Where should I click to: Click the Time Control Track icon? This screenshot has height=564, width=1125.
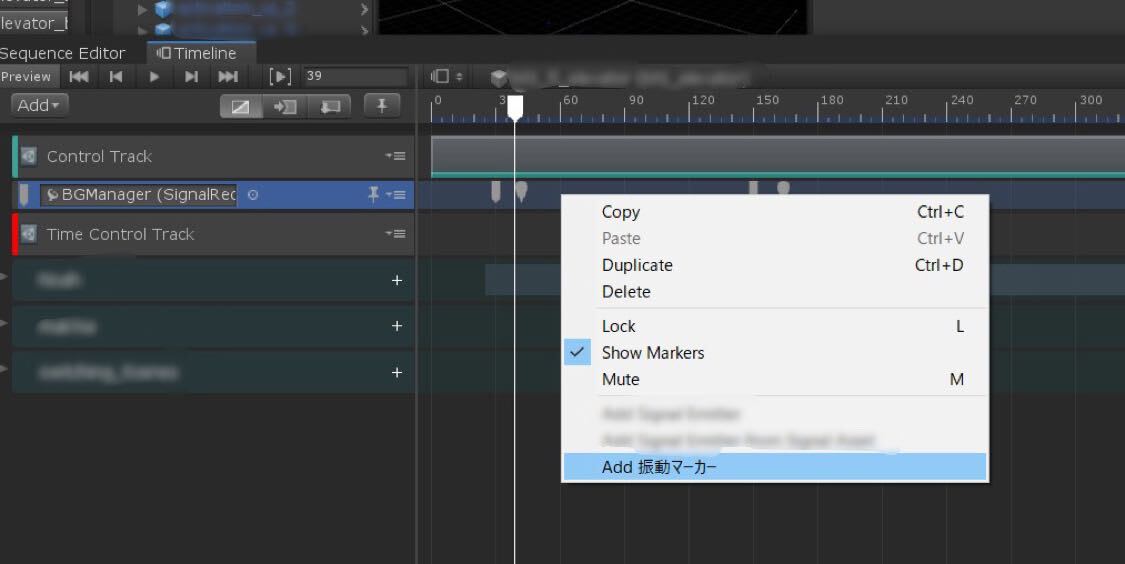pos(29,234)
